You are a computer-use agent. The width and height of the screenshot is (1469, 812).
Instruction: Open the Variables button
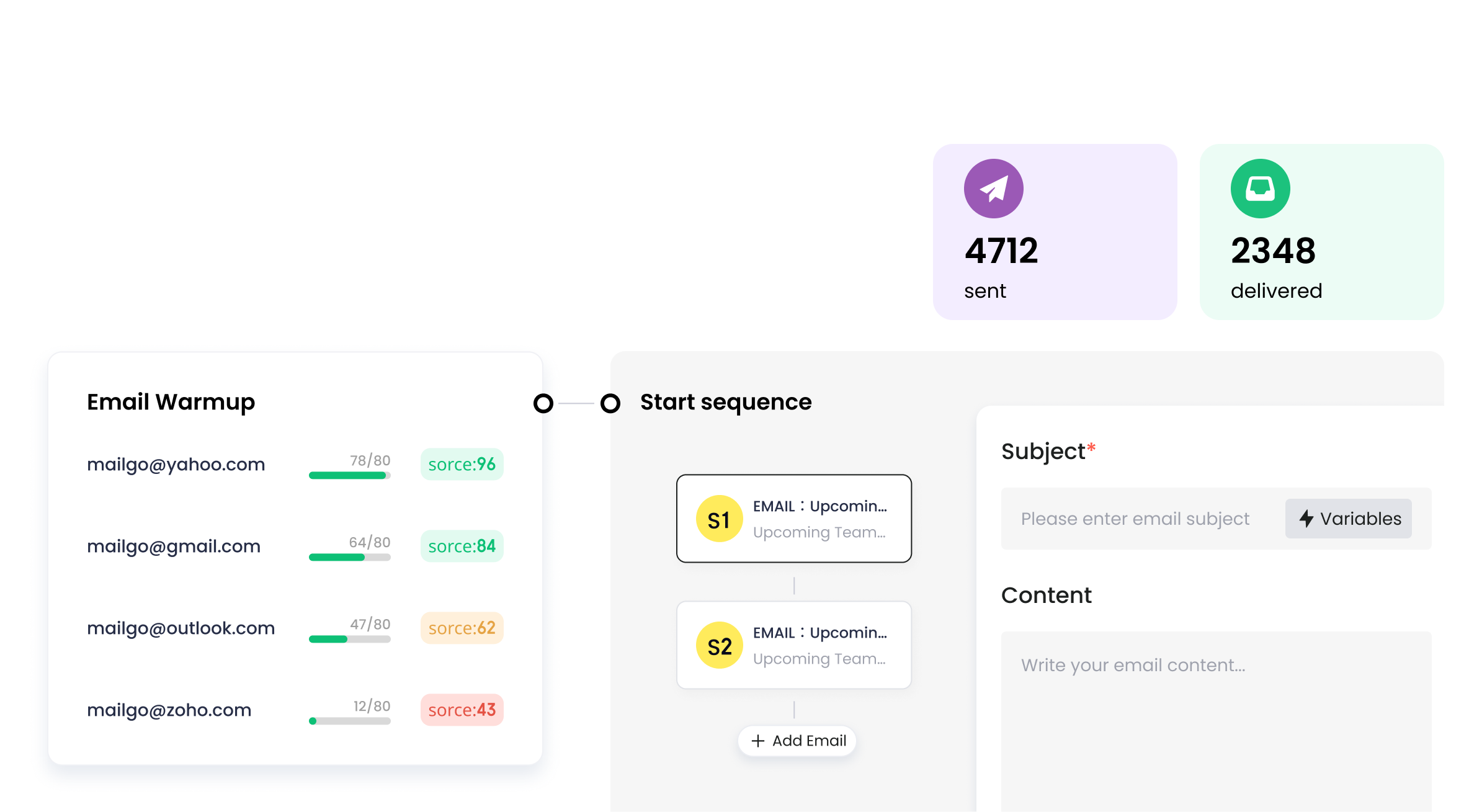(x=1348, y=519)
